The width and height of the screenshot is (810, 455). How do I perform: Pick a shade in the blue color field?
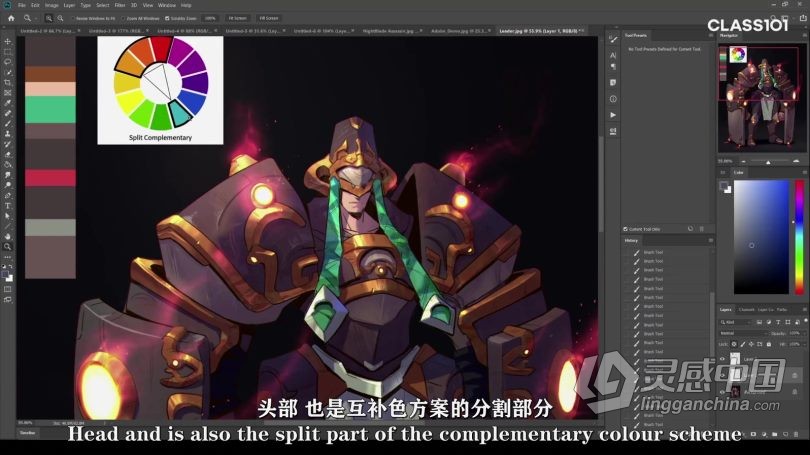pos(761,237)
